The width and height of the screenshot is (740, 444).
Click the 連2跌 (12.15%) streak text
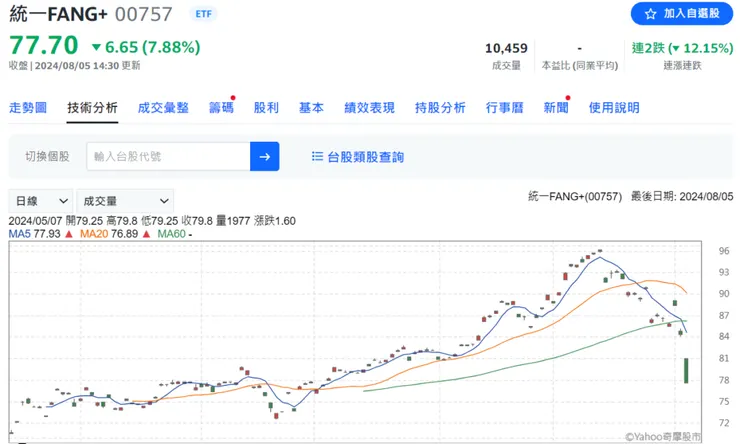682,48
